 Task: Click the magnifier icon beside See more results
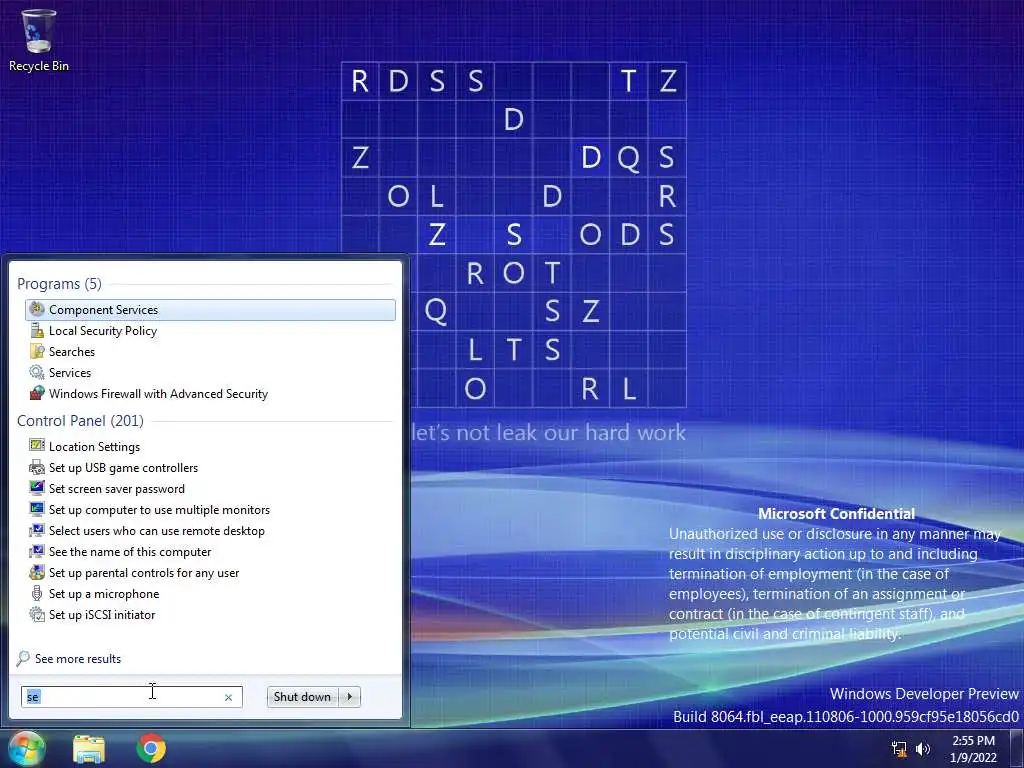pyautogui.click(x=23, y=658)
